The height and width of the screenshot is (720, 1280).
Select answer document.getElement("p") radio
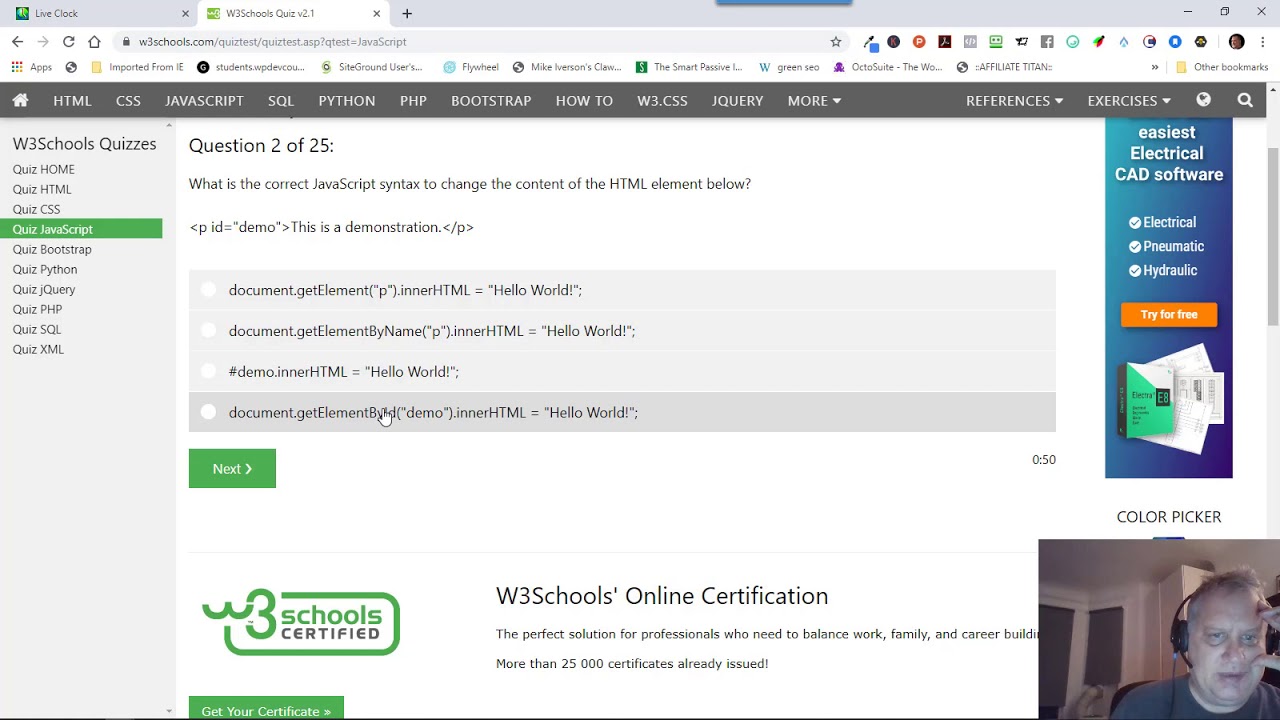tap(208, 290)
